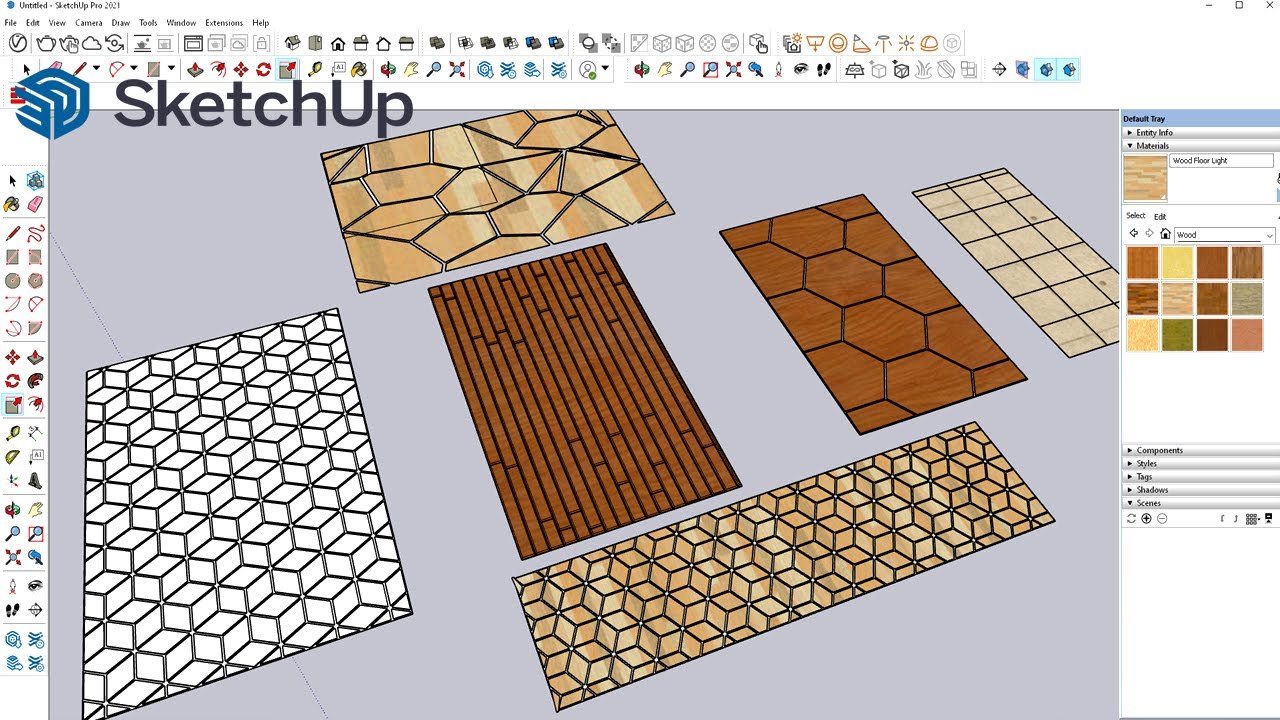The image size is (1280, 720).
Task: Collapse the Materials panel
Action: pyautogui.click(x=1200, y=145)
